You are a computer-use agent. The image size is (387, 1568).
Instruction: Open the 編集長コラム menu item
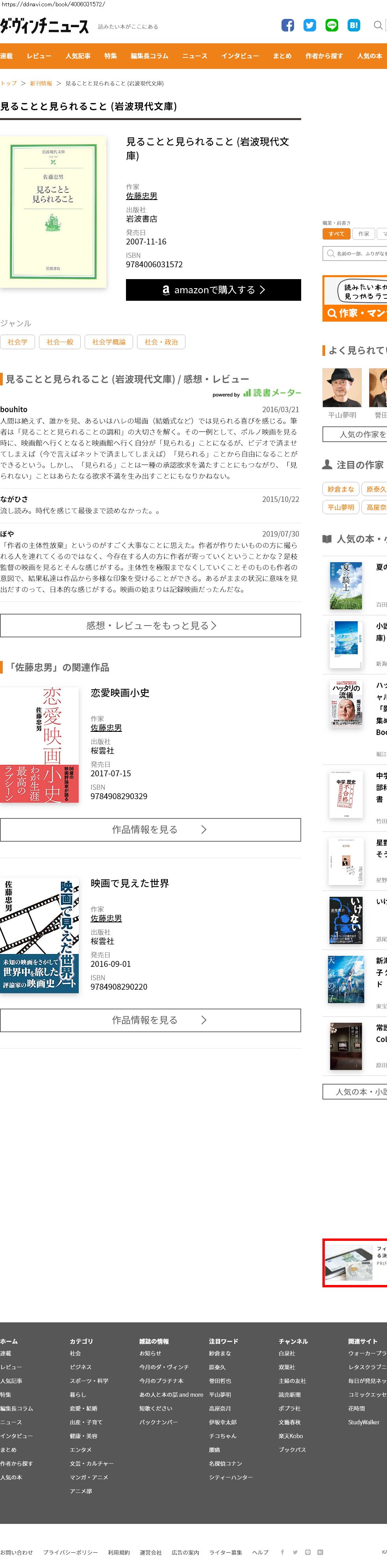(x=150, y=56)
